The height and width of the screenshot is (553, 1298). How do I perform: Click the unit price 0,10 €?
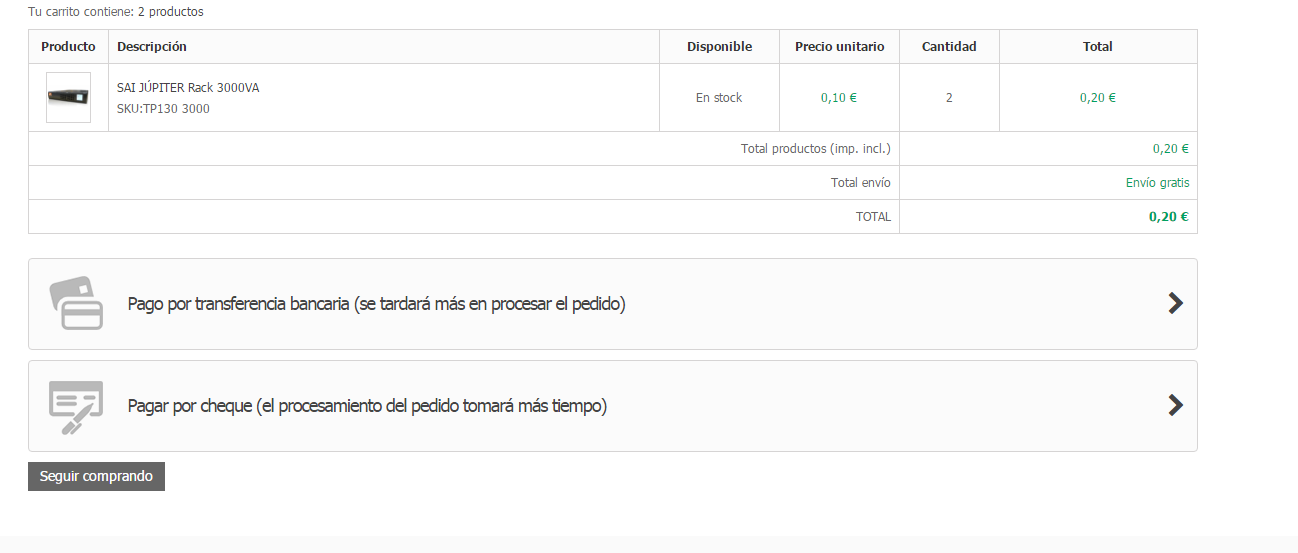pyautogui.click(x=839, y=98)
